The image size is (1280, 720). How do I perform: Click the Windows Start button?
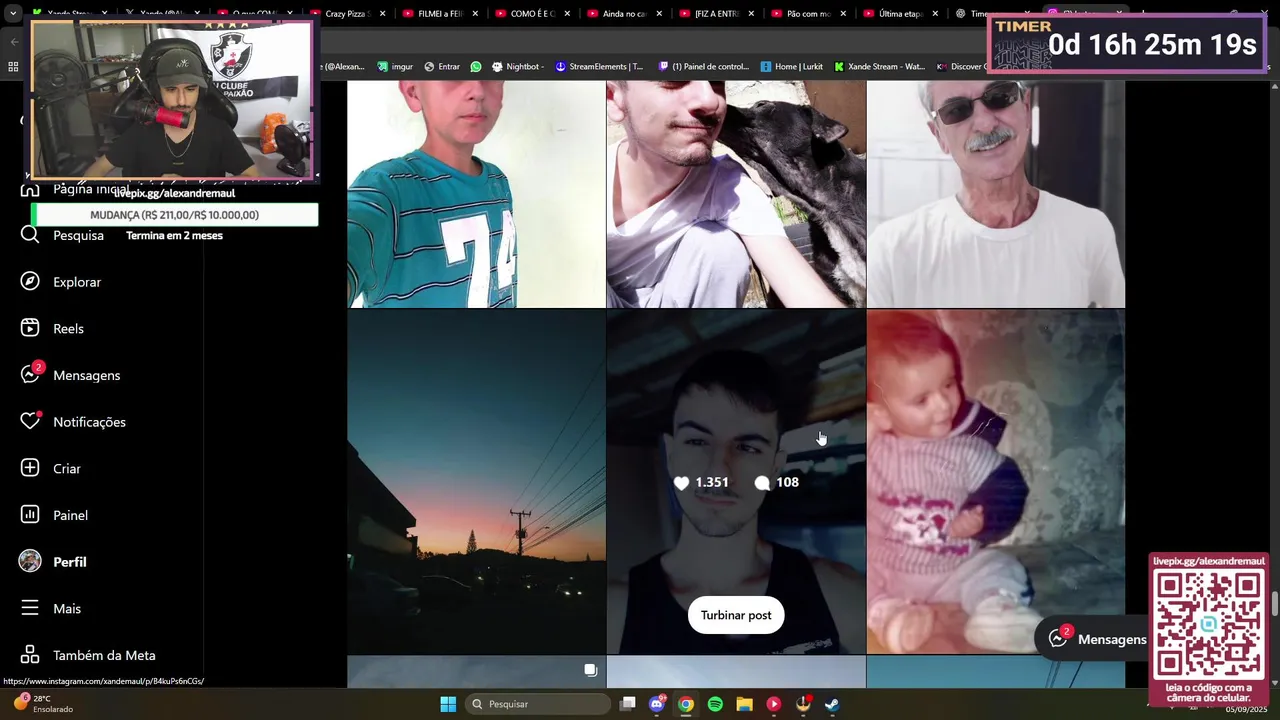click(x=448, y=704)
